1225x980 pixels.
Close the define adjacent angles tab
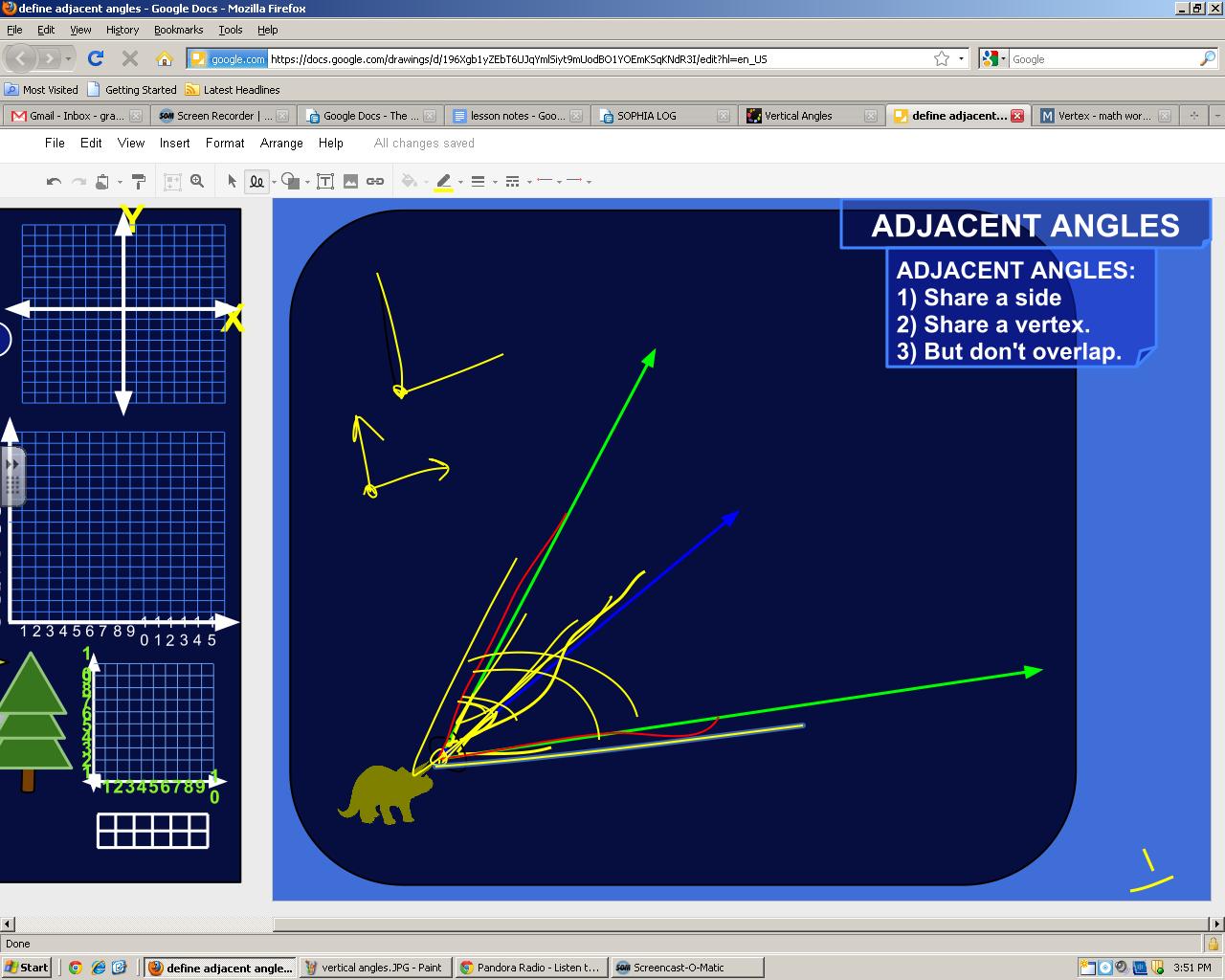click(x=1016, y=116)
